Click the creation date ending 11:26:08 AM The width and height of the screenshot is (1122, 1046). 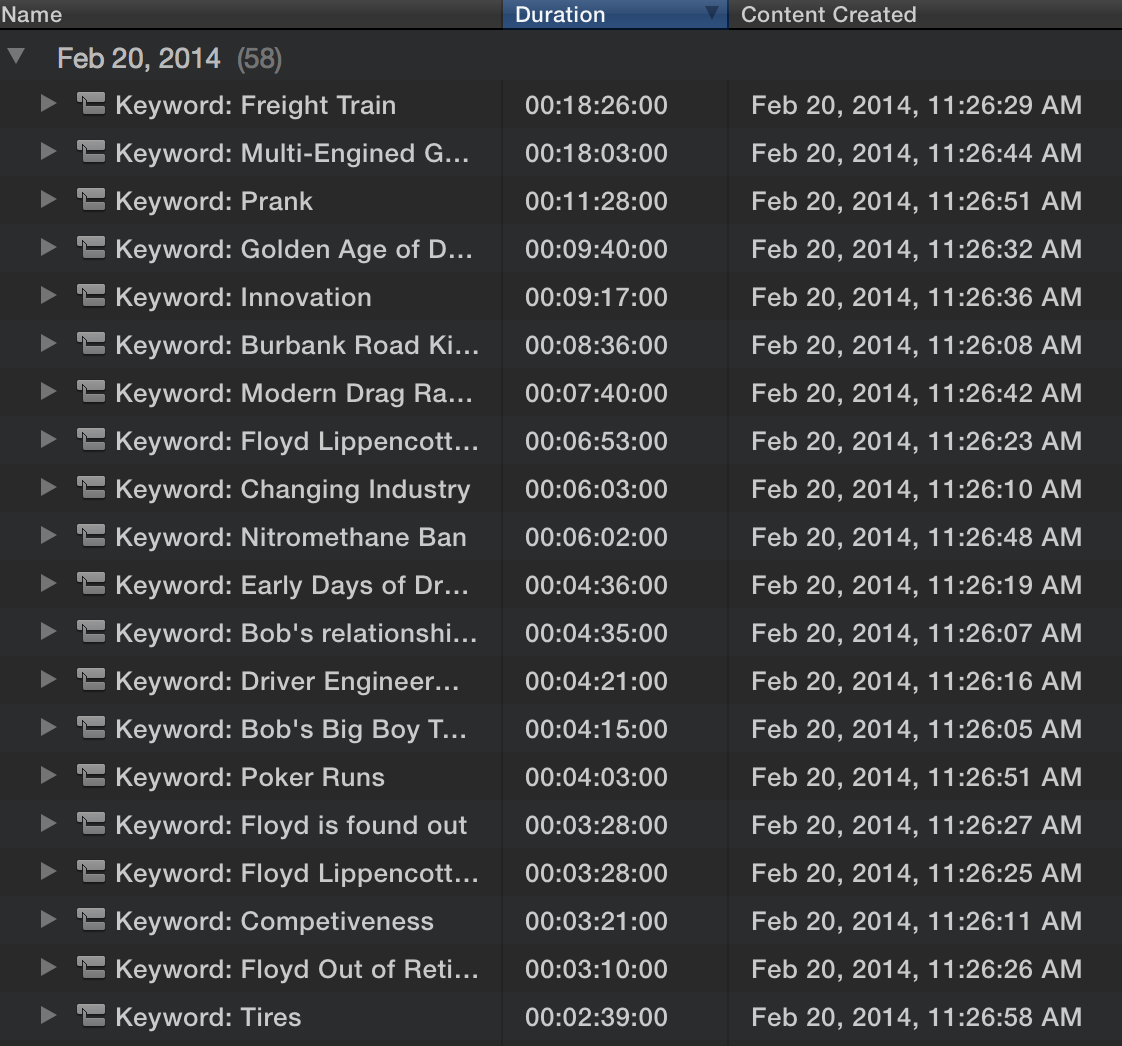click(x=917, y=345)
